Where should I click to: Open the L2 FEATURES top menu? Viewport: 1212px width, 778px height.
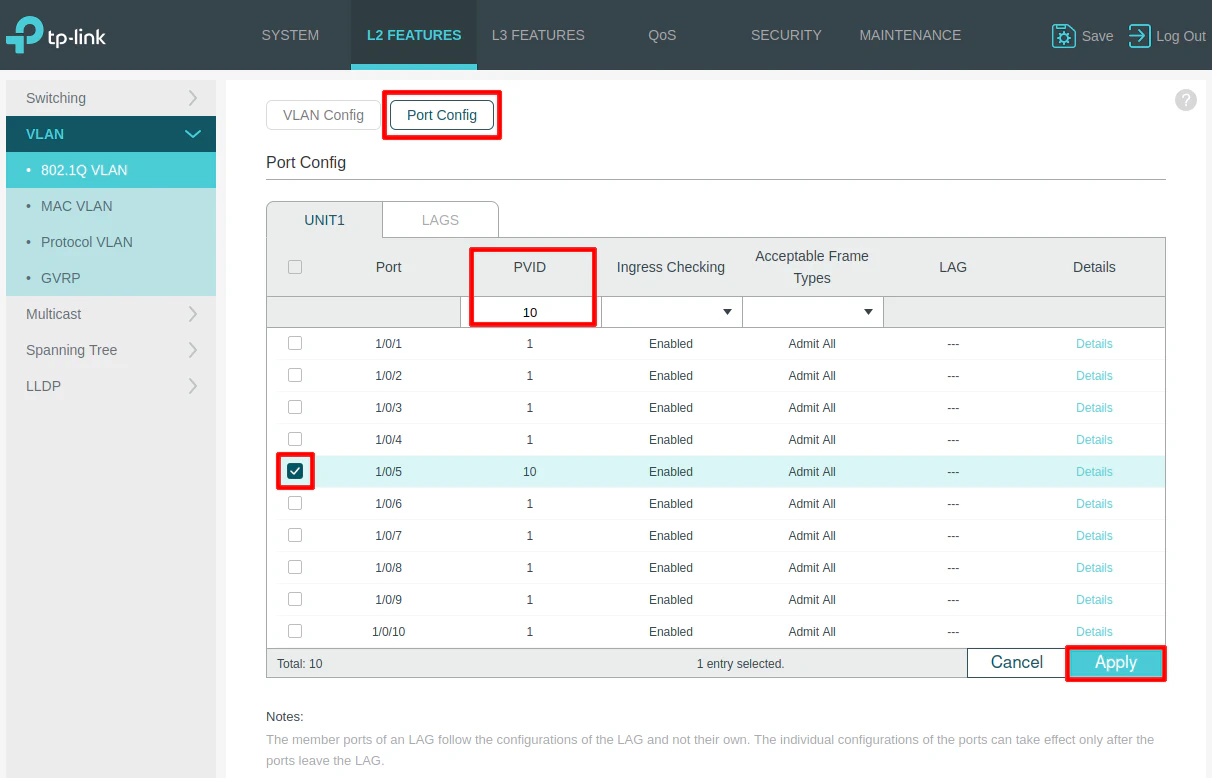coord(414,35)
